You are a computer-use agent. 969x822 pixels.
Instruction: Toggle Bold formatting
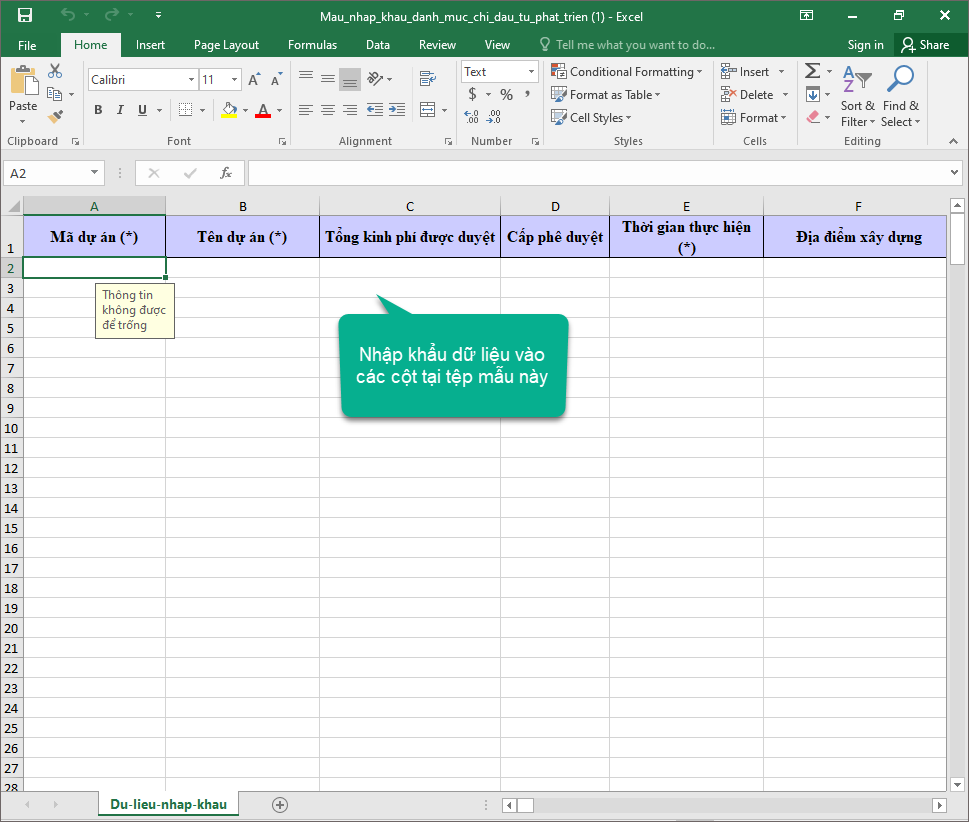[98, 110]
